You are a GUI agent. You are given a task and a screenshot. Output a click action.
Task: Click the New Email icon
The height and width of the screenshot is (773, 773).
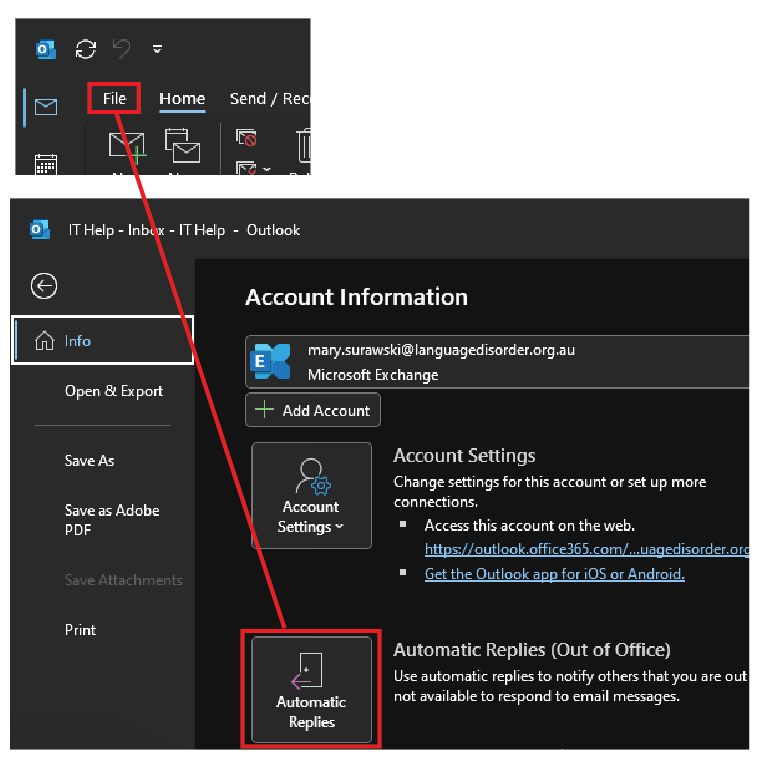click(127, 150)
